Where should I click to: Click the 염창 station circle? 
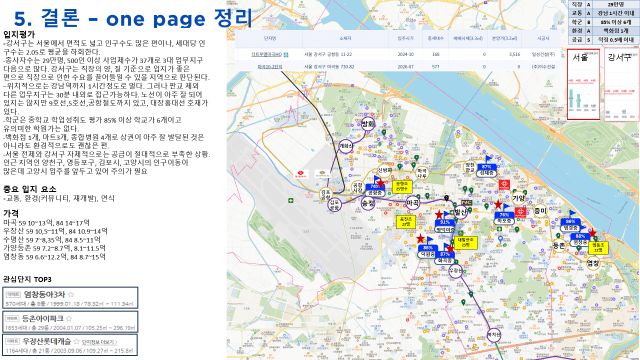click(x=593, y=264)
